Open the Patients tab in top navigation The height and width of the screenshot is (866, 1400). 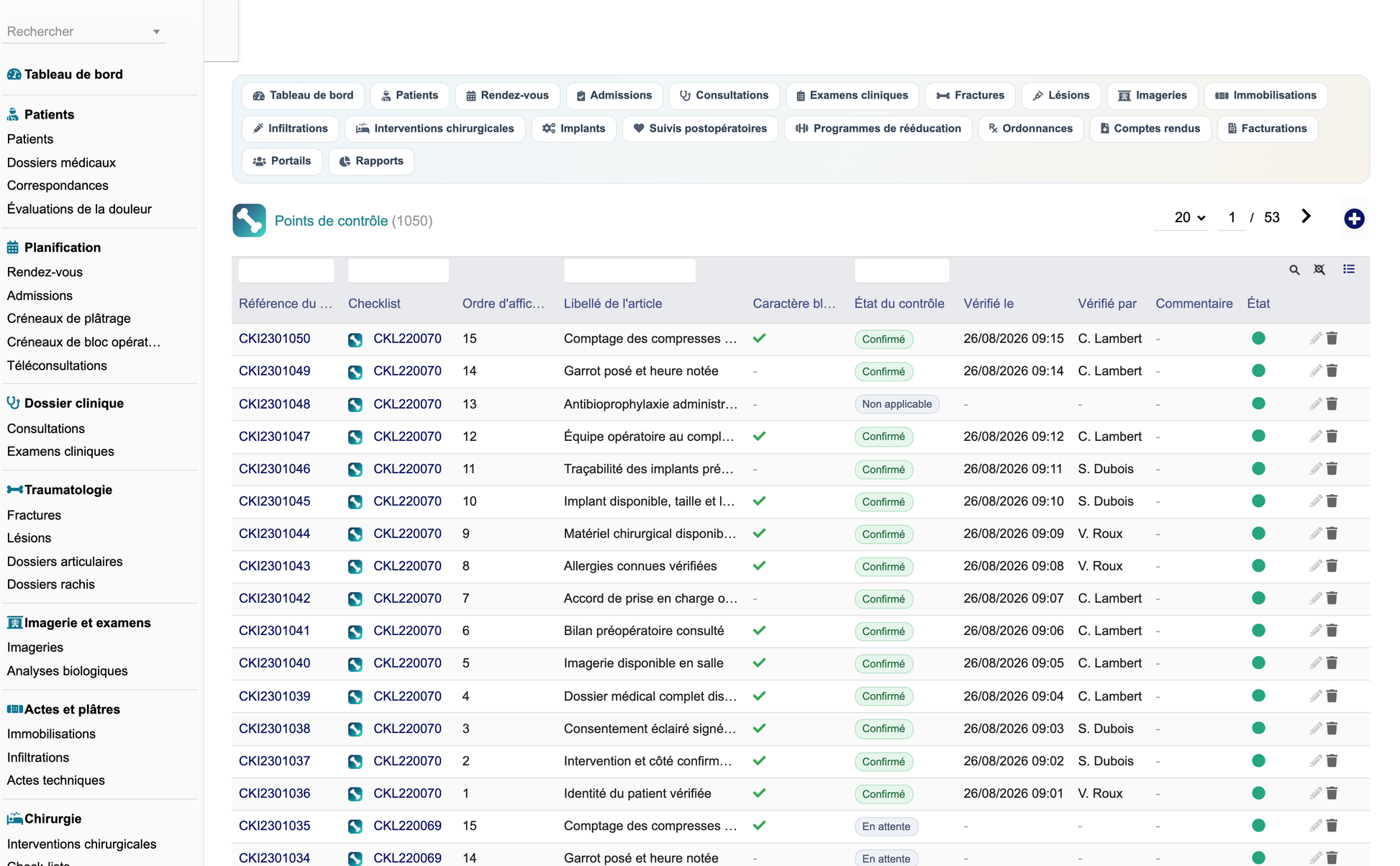409,96
